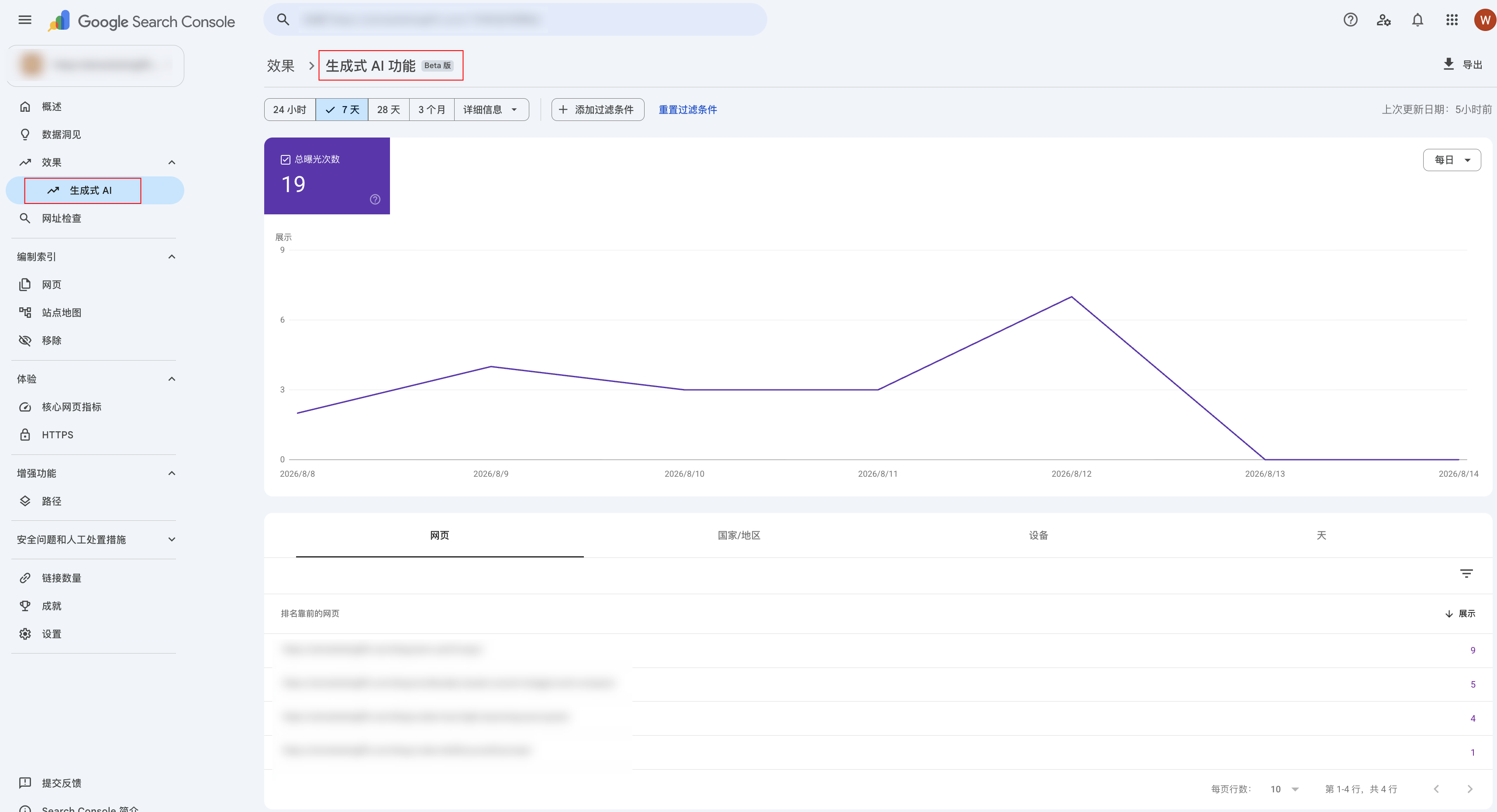Click the page row with 4 impressions
The image size is (1497, 812).
point(877,719)
